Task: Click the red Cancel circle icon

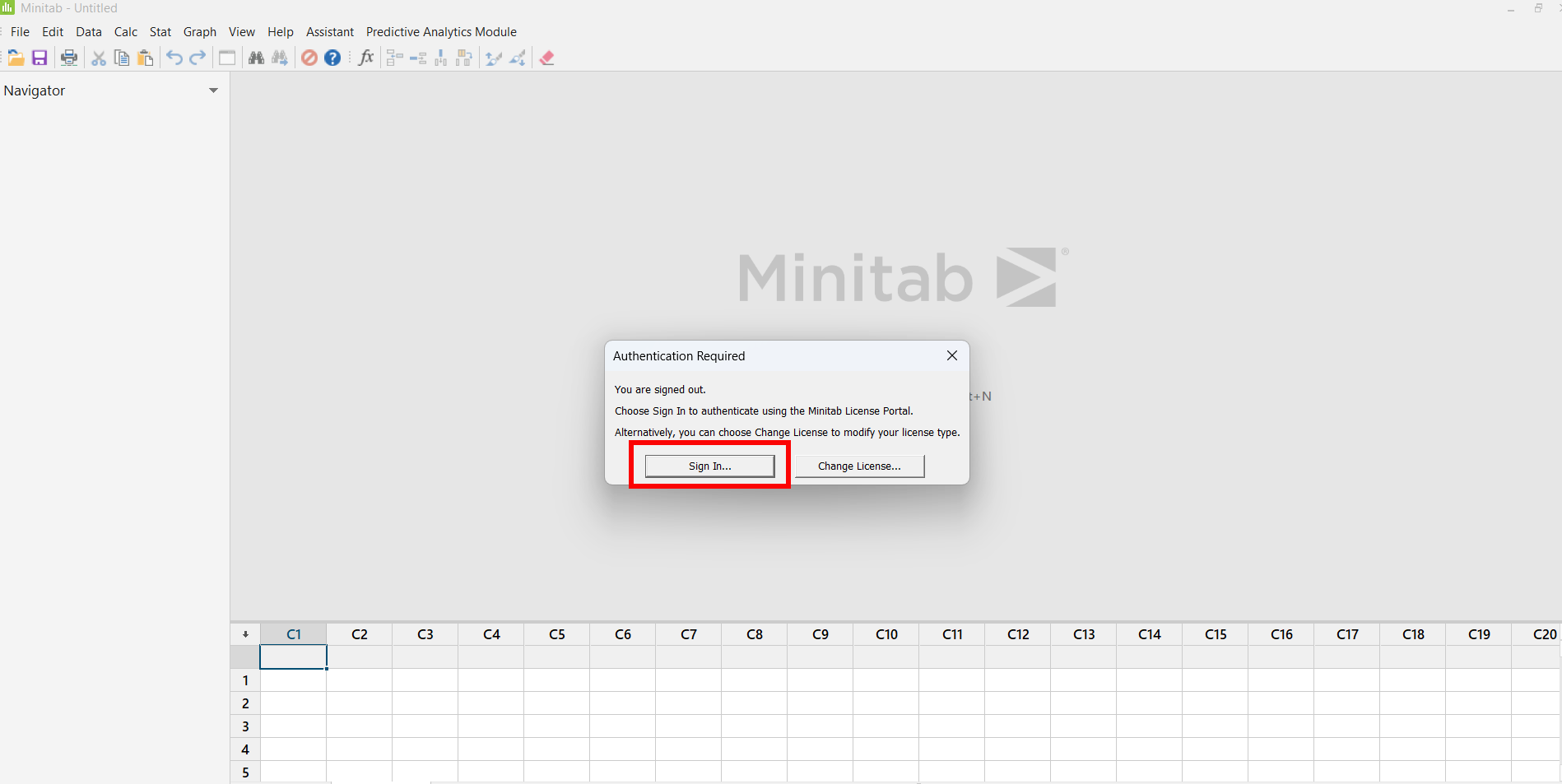Action: click(309, 58)
